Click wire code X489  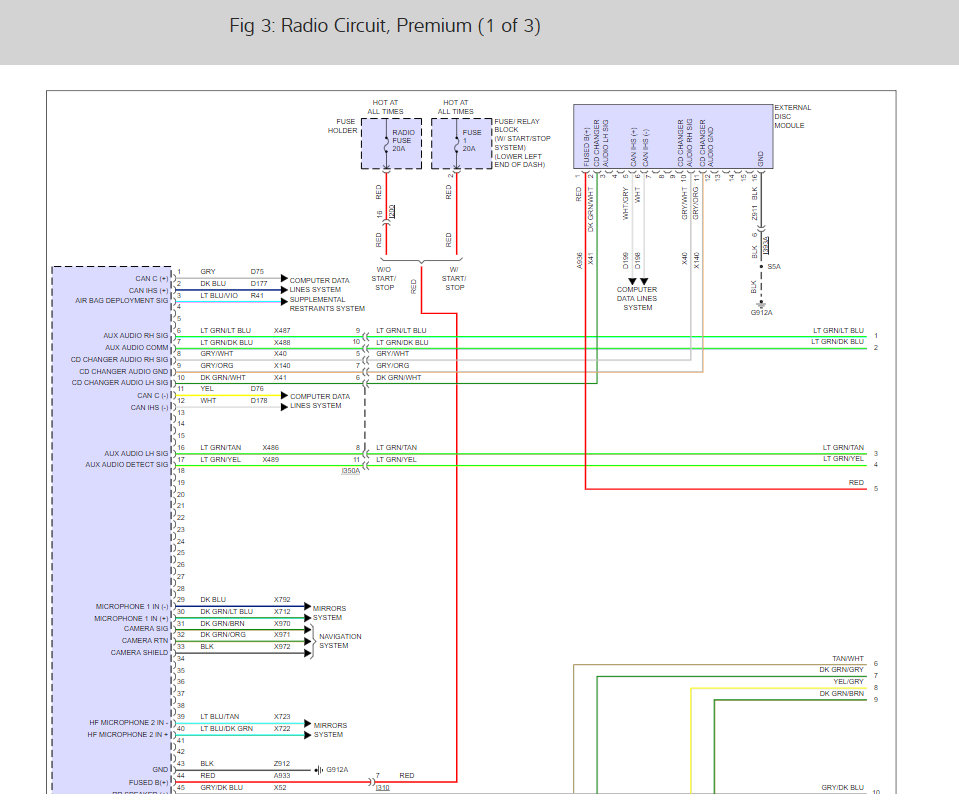(x=270, y=459)
